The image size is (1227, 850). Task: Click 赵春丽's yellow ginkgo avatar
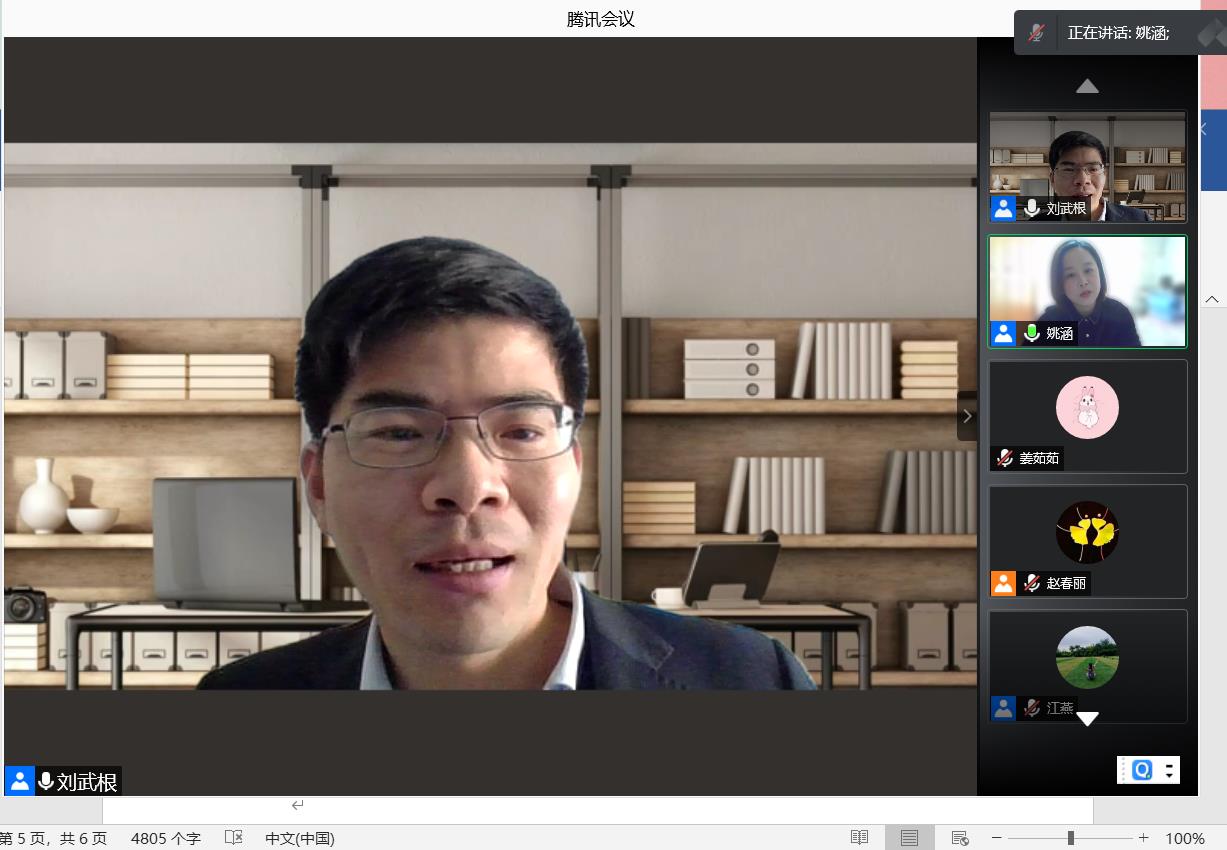pyautogui.click(x=1087, y=532)
